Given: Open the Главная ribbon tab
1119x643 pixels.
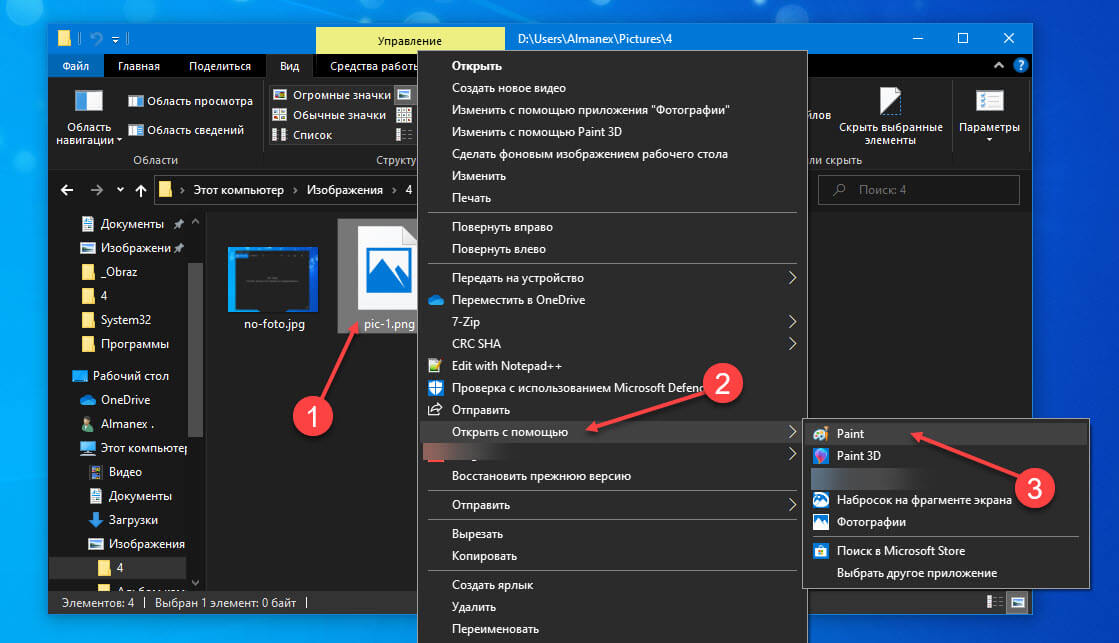Looking at the screenshot, I should (x=138, y=66).
